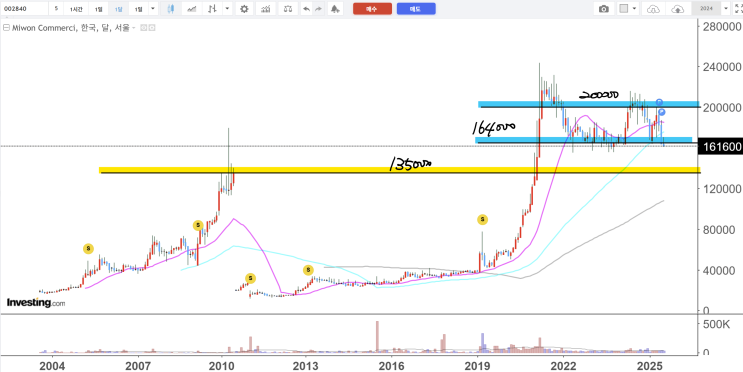Select the candlestick chart type icon
The width and height of the screenshot is (743, 372).
(x=171, y=9)
